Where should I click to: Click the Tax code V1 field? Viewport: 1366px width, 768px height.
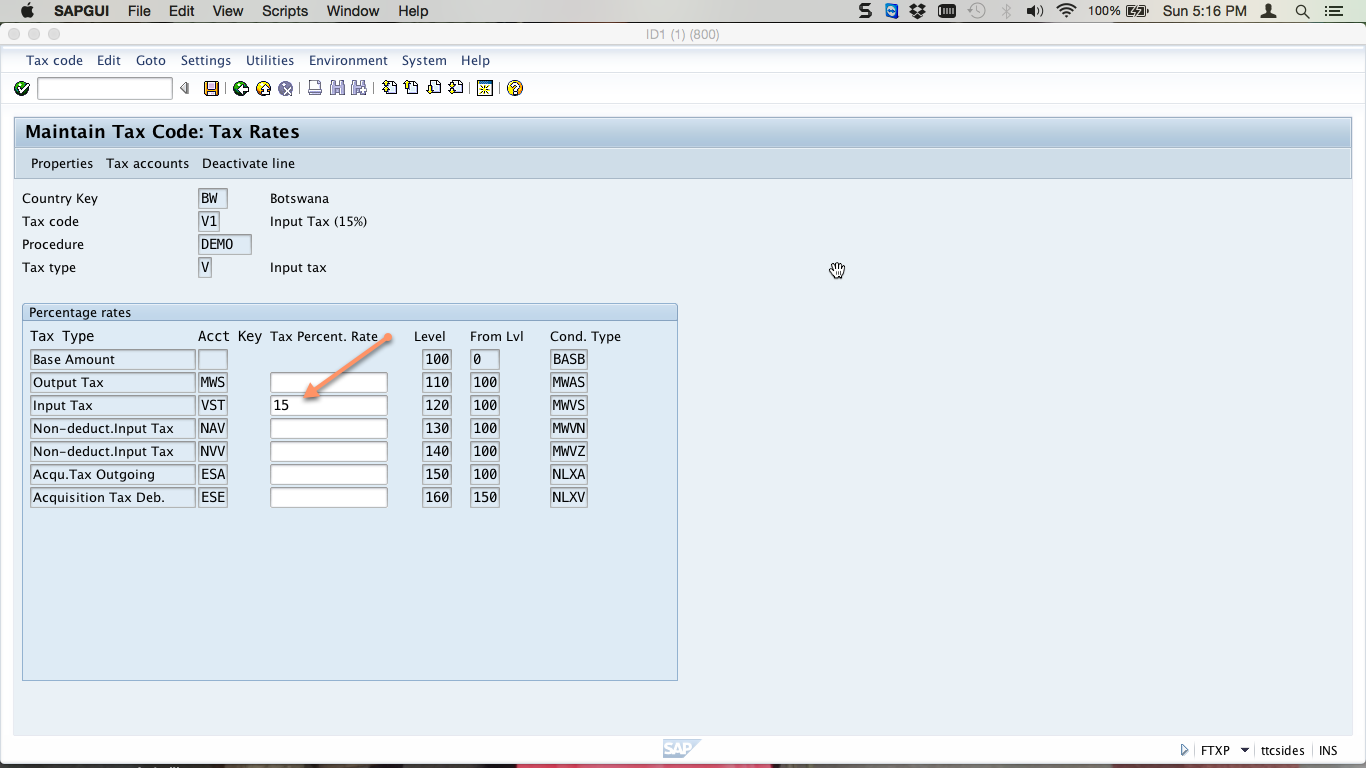209,221
